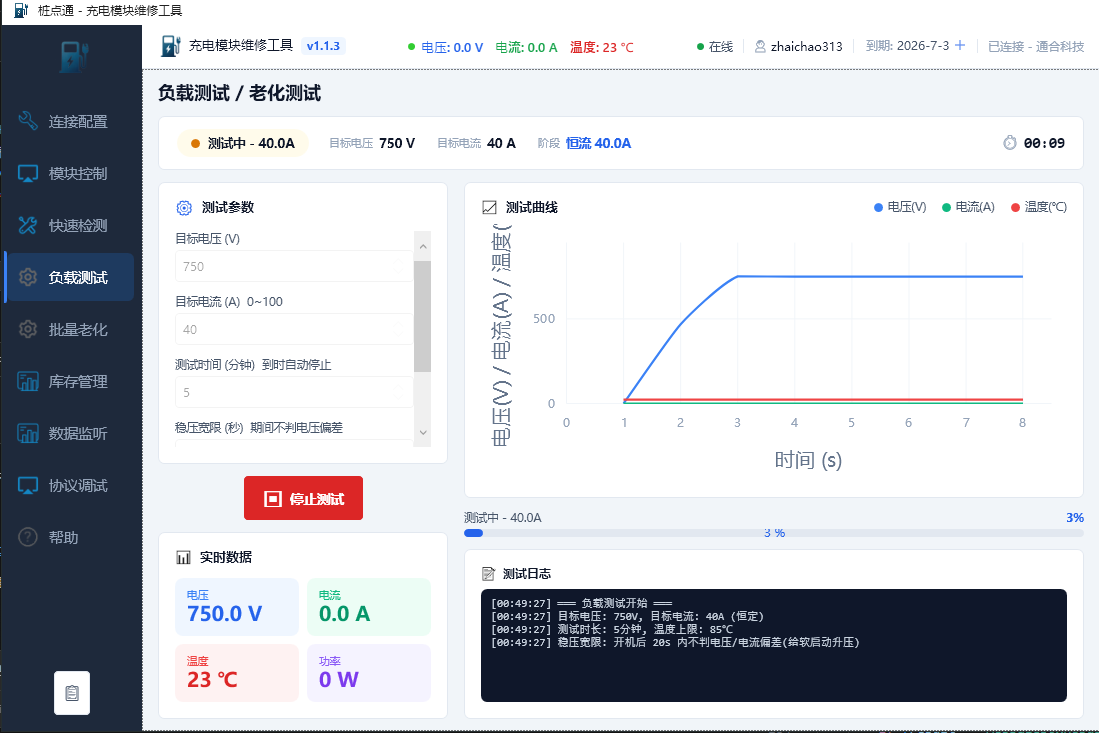
Task: Click 目标电压 750 V in status bar
Action: (372, 143)
